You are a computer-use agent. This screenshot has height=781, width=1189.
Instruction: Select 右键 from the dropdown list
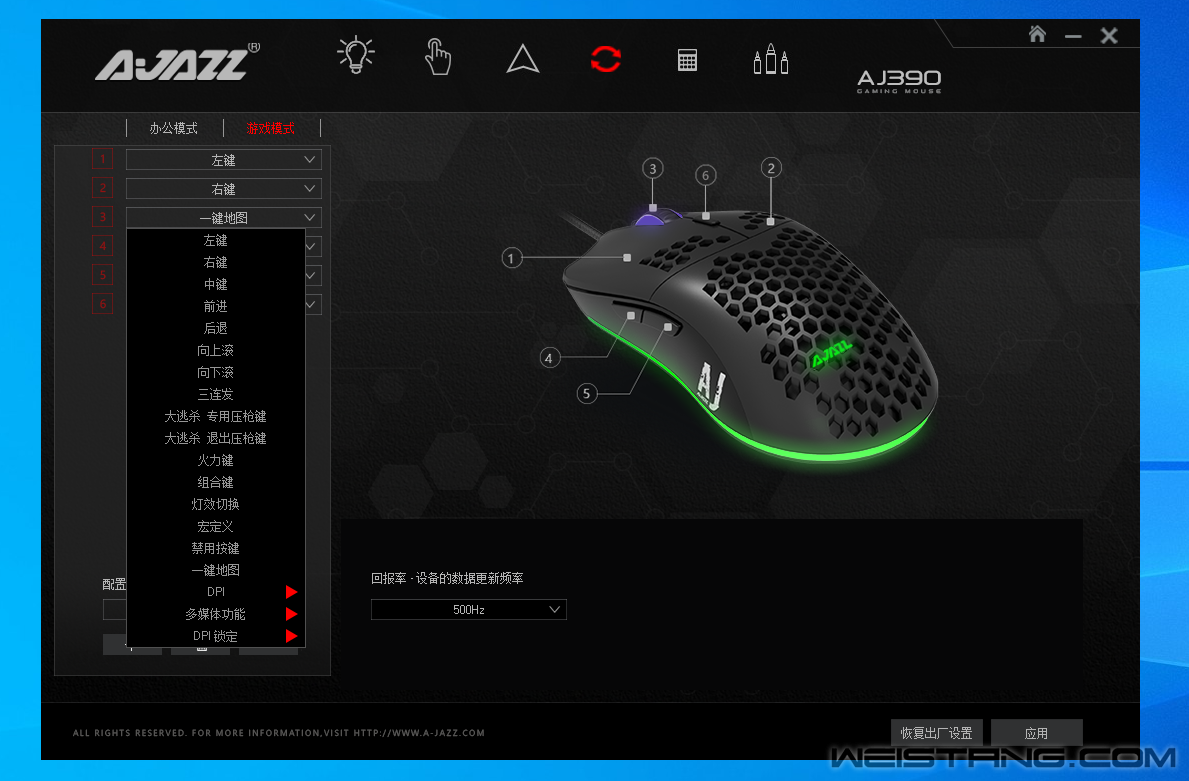coord(215,262)
